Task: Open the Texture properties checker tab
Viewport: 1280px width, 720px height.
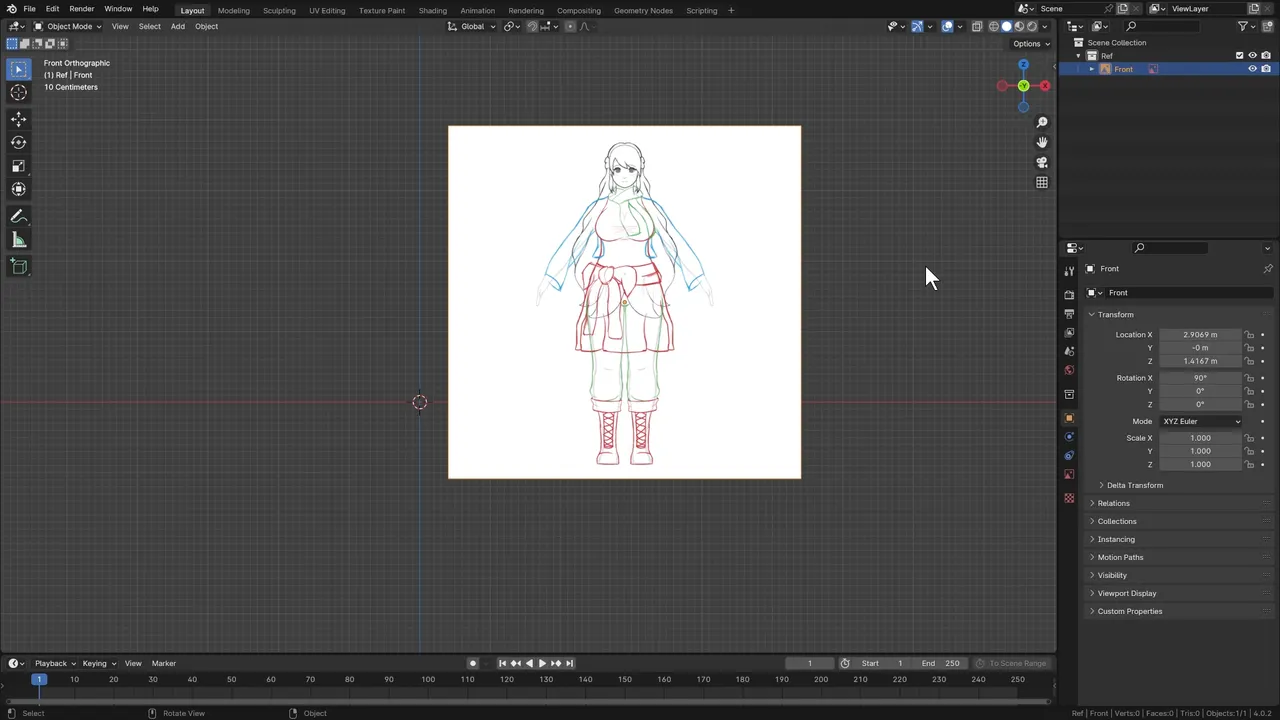Action: tap(1069, 498)
